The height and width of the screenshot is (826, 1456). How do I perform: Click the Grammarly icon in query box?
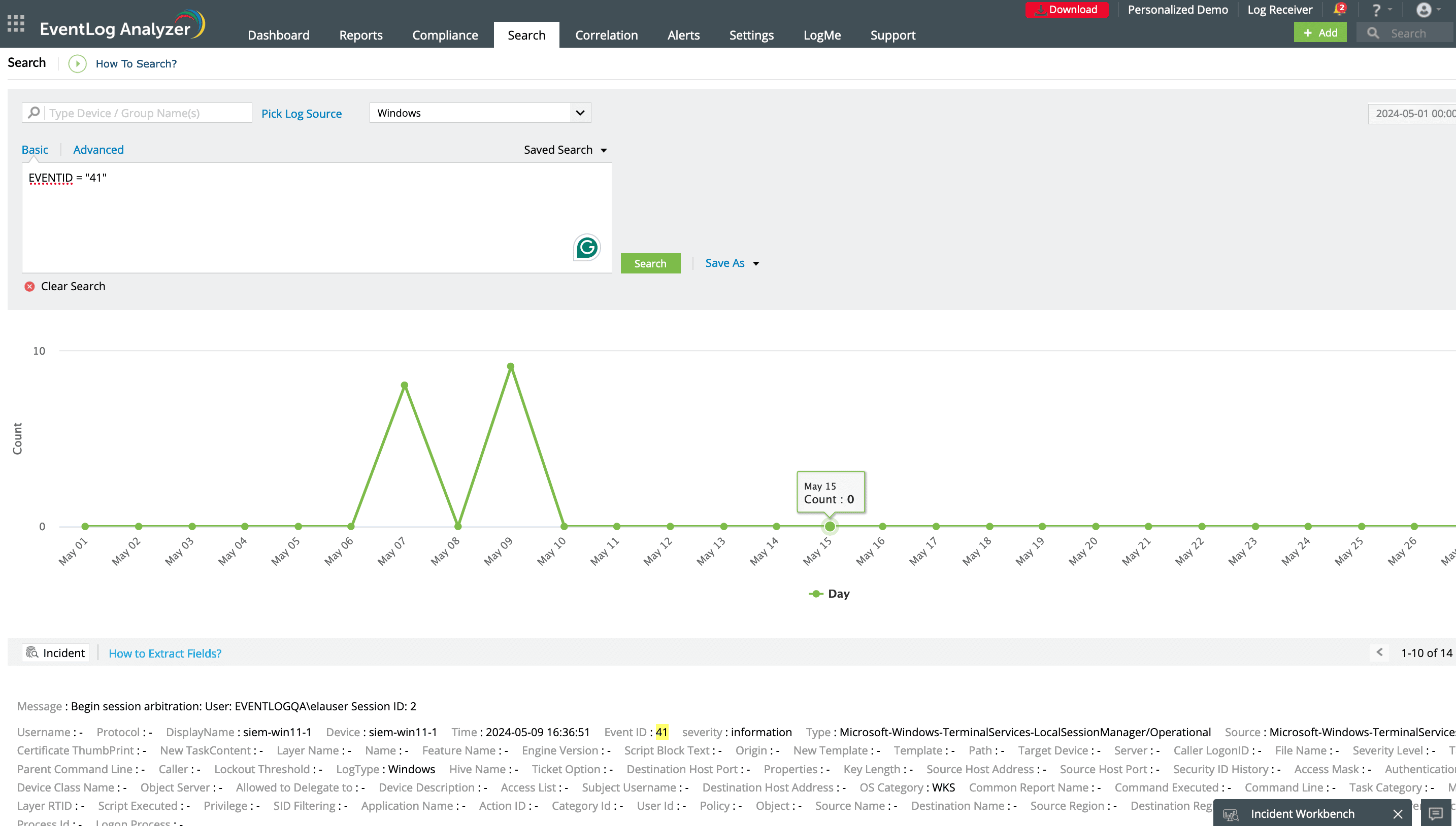pos(586,248)
